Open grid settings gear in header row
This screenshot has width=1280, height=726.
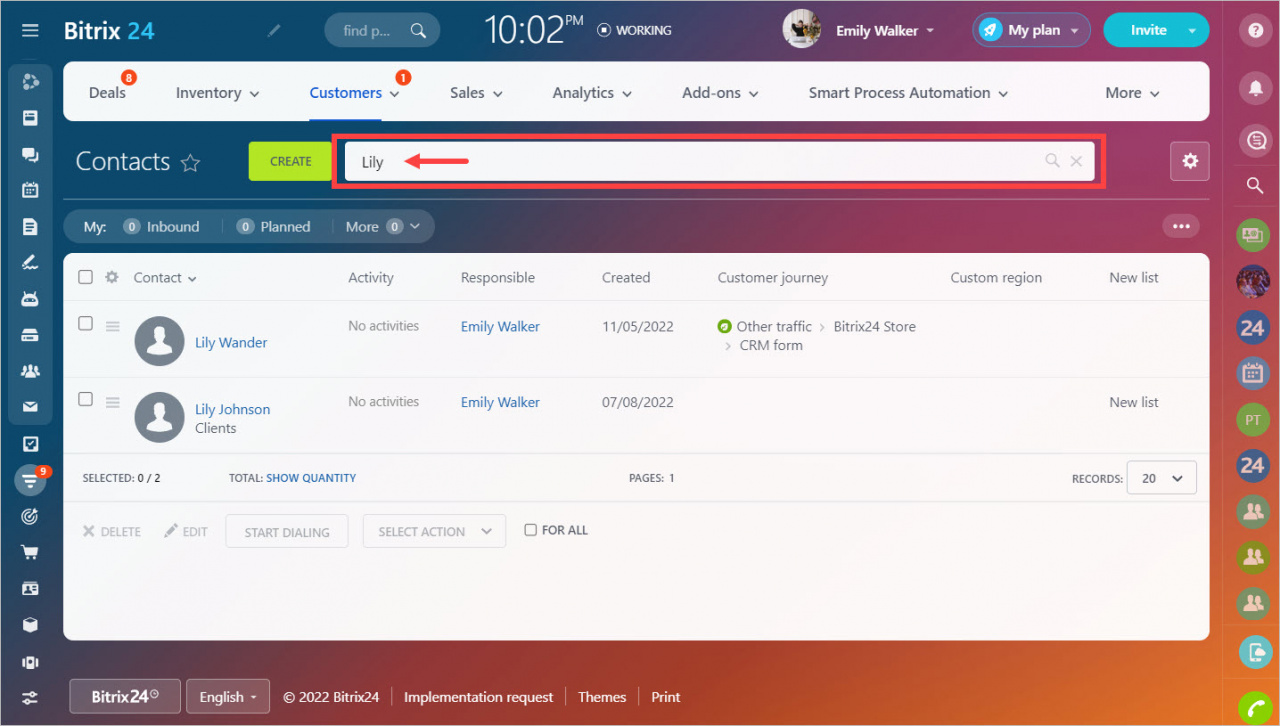[x=112, y=277]
